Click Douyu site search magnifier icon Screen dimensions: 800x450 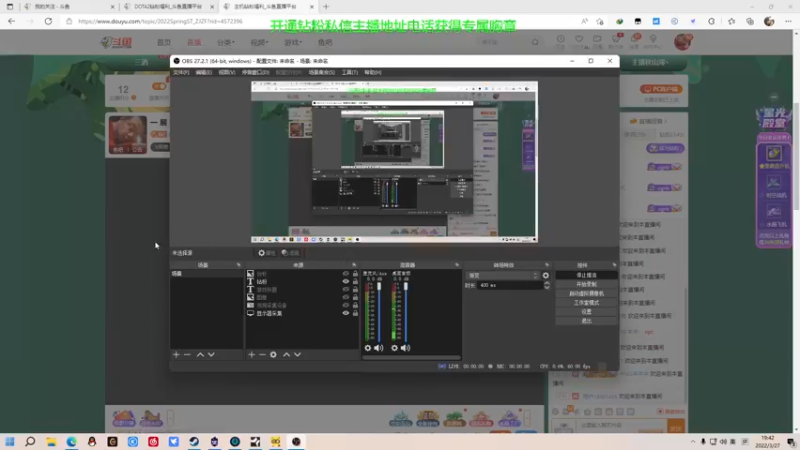point(535,42)
